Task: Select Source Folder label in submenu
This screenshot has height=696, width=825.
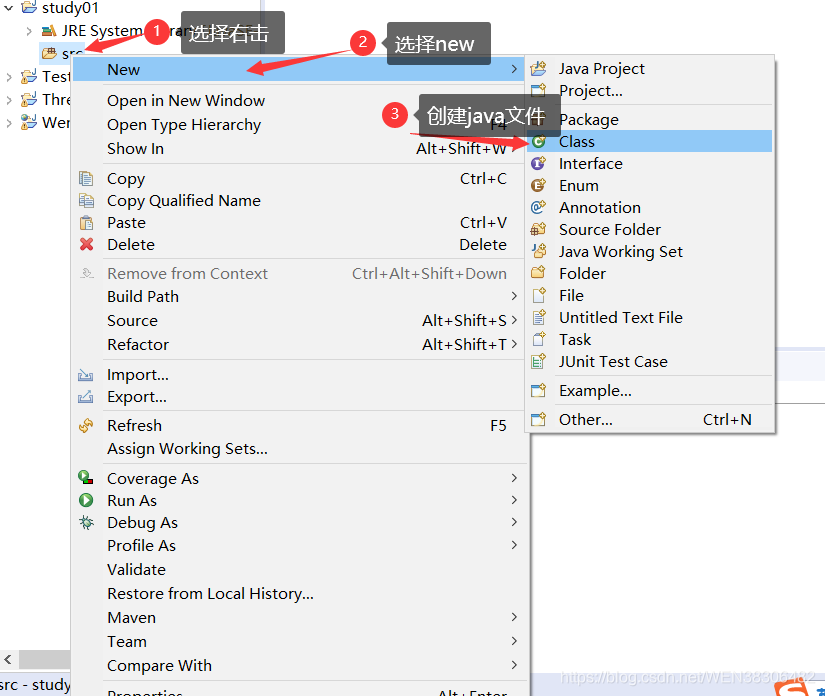Action: point(610,230)
